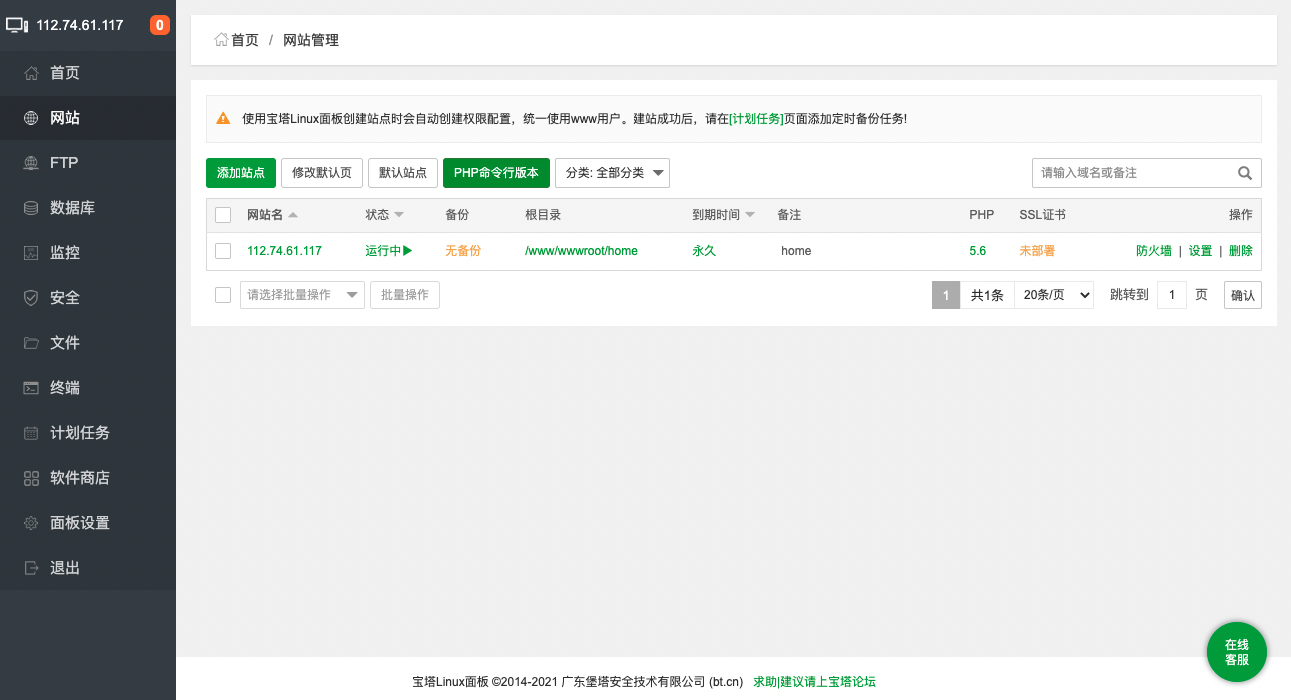Viewport: 1291px width, 700px height.
Task: Click the 网站管理 breadcrumb text
Action: (311, 40)
